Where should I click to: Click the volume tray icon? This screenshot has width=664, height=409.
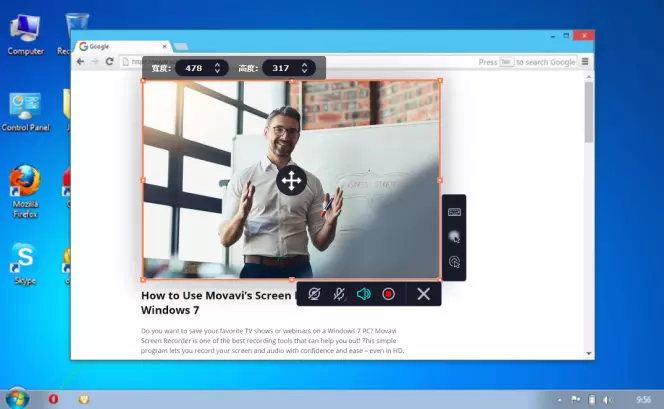pos(608,399)
